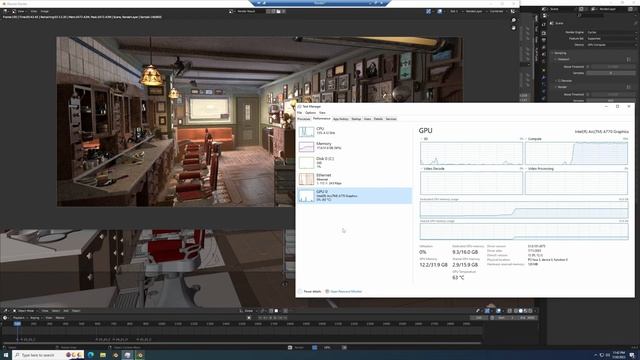Screen dimensions: 640x360
Task: Toggle auto keying record button
Action: (249, 318)
